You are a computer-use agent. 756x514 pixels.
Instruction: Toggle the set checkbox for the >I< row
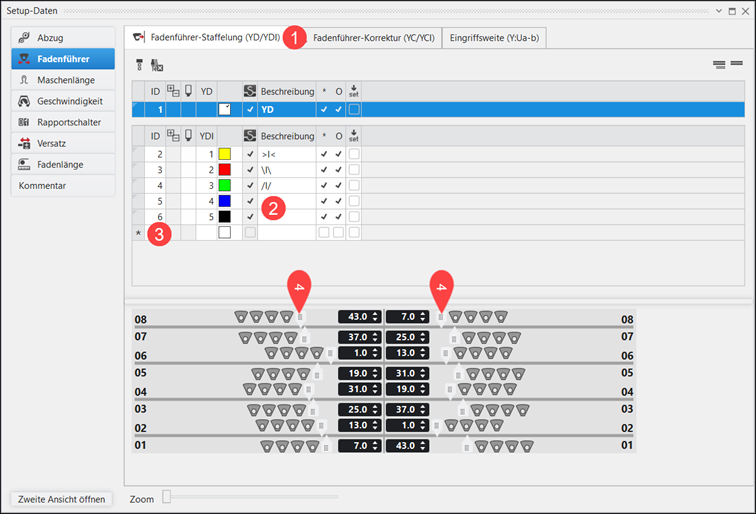tap(354, 154)
